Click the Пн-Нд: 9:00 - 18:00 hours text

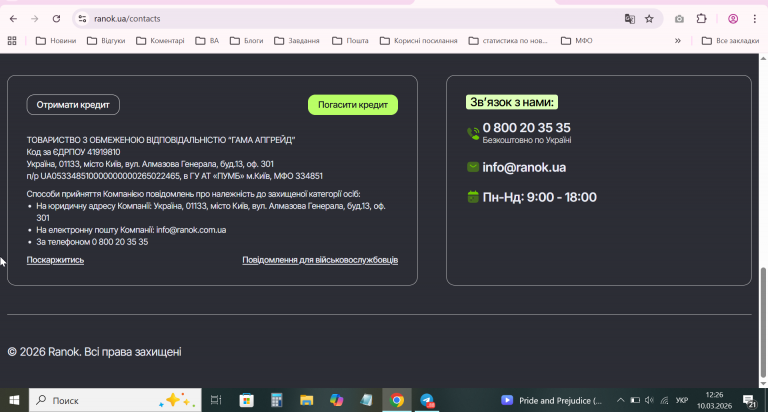(x=539, y=197)
